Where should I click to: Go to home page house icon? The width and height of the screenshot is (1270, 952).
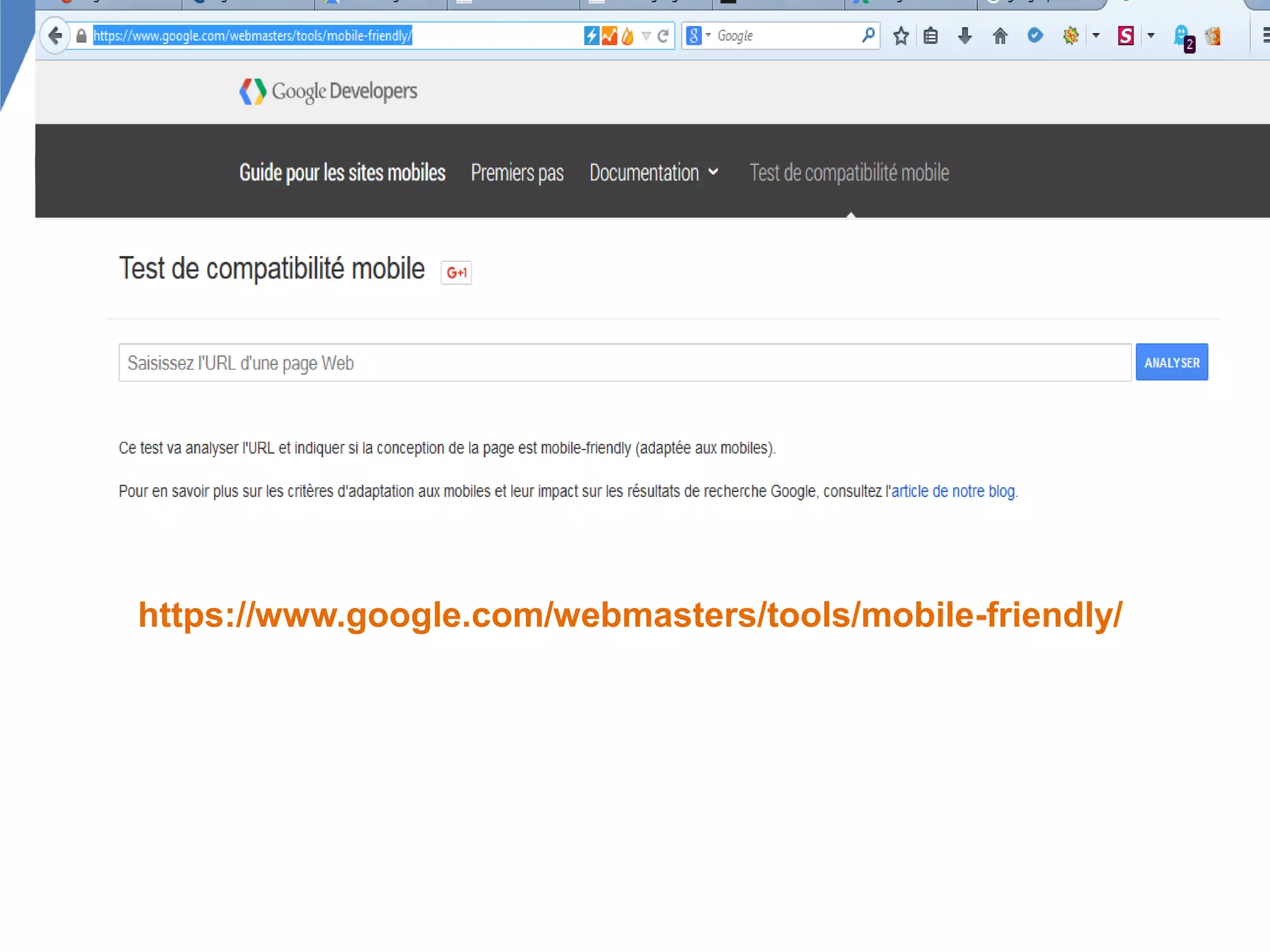(x=1000, y=36)
